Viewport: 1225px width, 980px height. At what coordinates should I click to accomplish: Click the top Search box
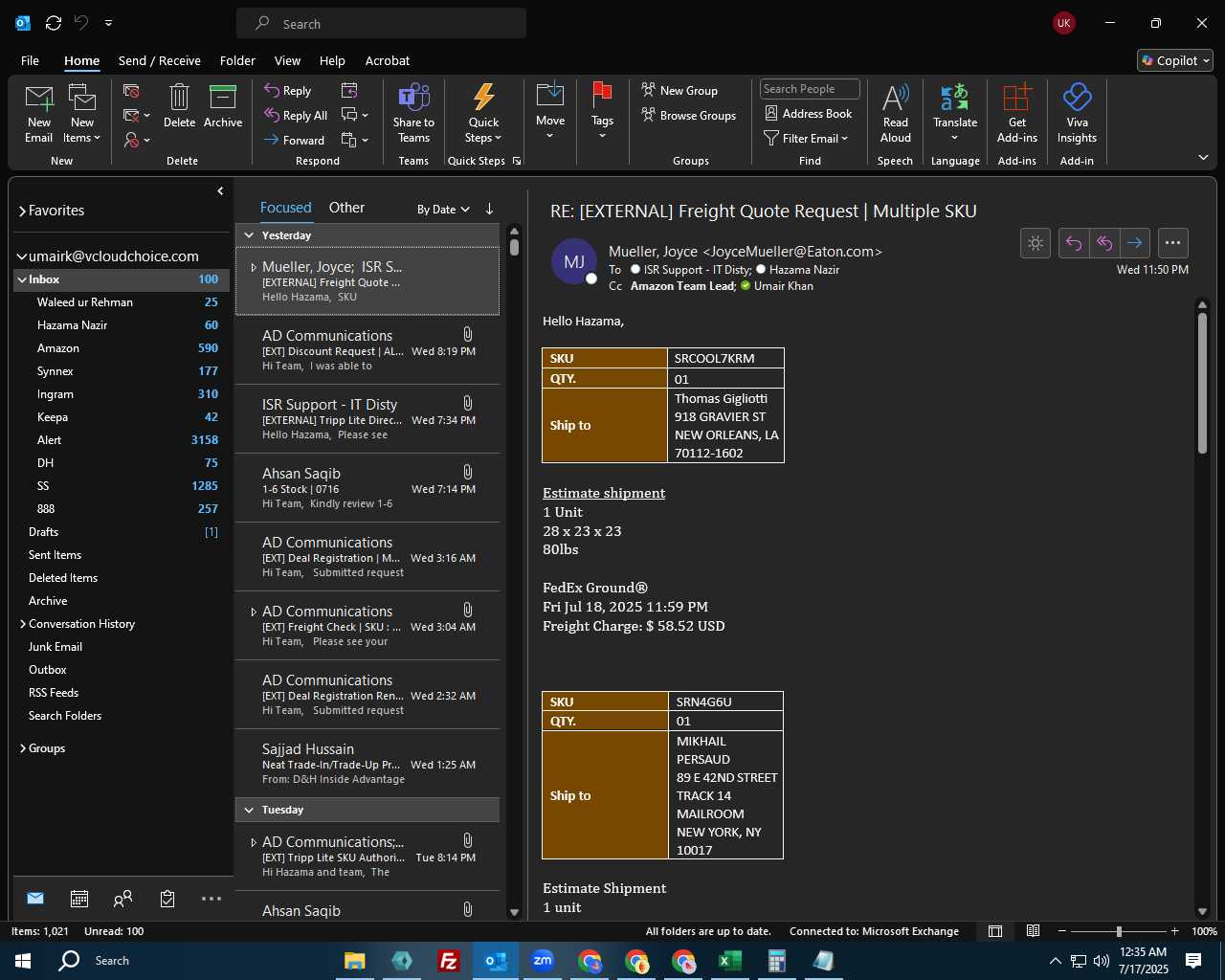381,24
